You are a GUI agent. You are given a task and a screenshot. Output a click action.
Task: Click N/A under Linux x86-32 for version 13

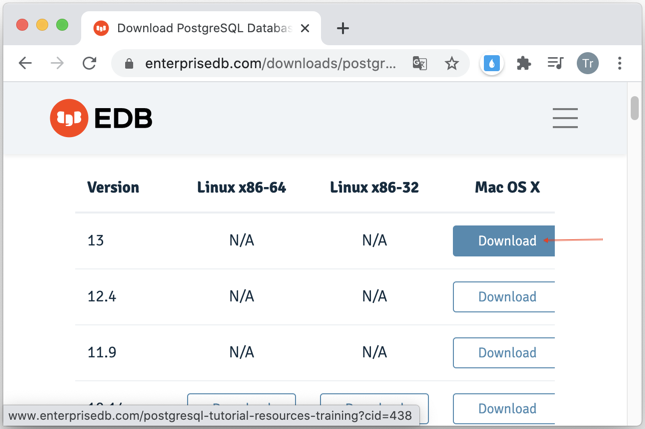coord(374,241)
